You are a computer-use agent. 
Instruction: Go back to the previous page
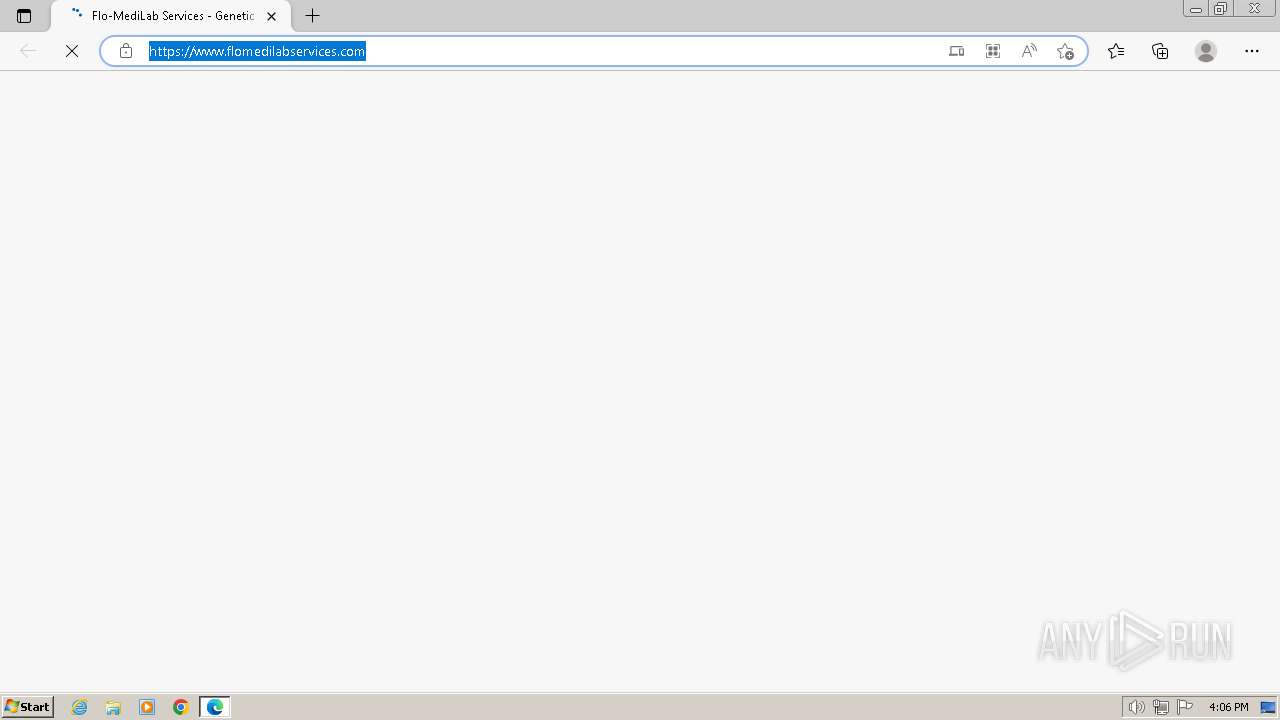coord(28,51)
